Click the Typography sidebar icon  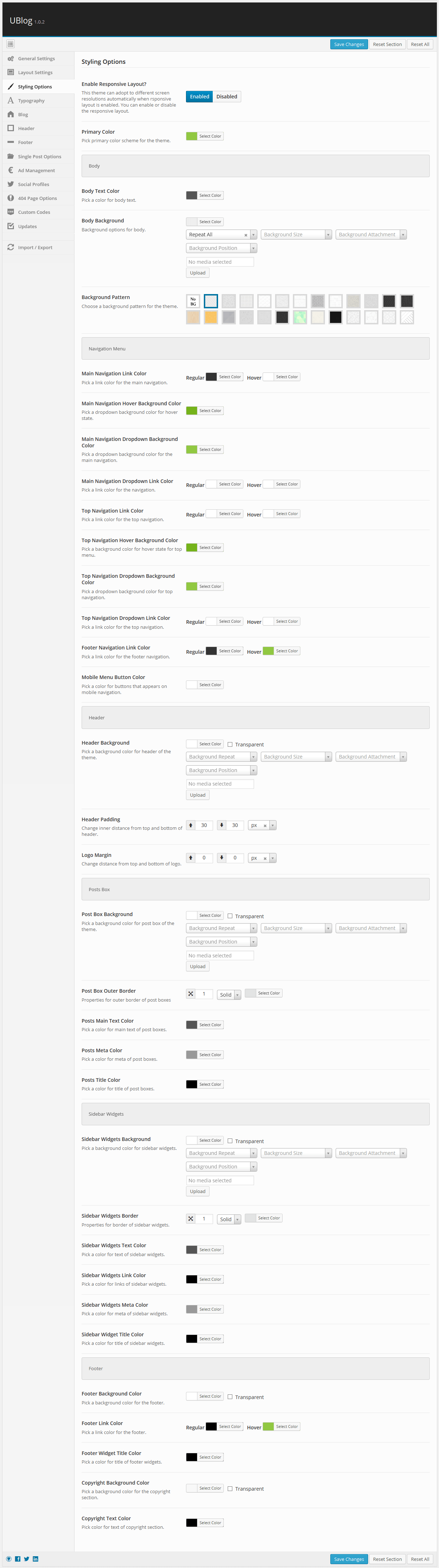(x=10, y=101)
